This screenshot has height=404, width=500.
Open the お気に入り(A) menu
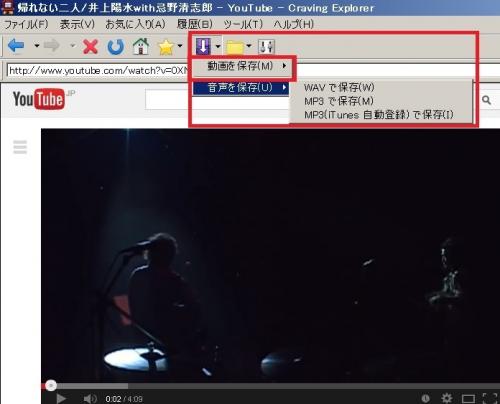click(x=135, y=24)
